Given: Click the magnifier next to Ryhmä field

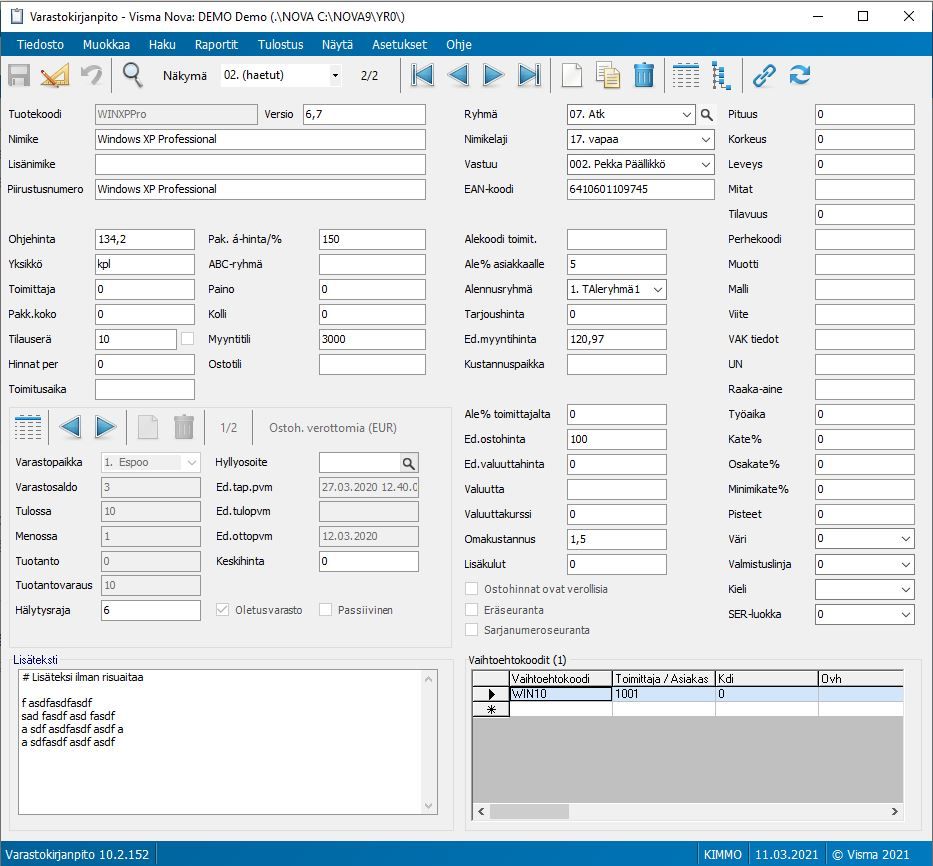Looking at the screenshot, I should tap(707, 115).
